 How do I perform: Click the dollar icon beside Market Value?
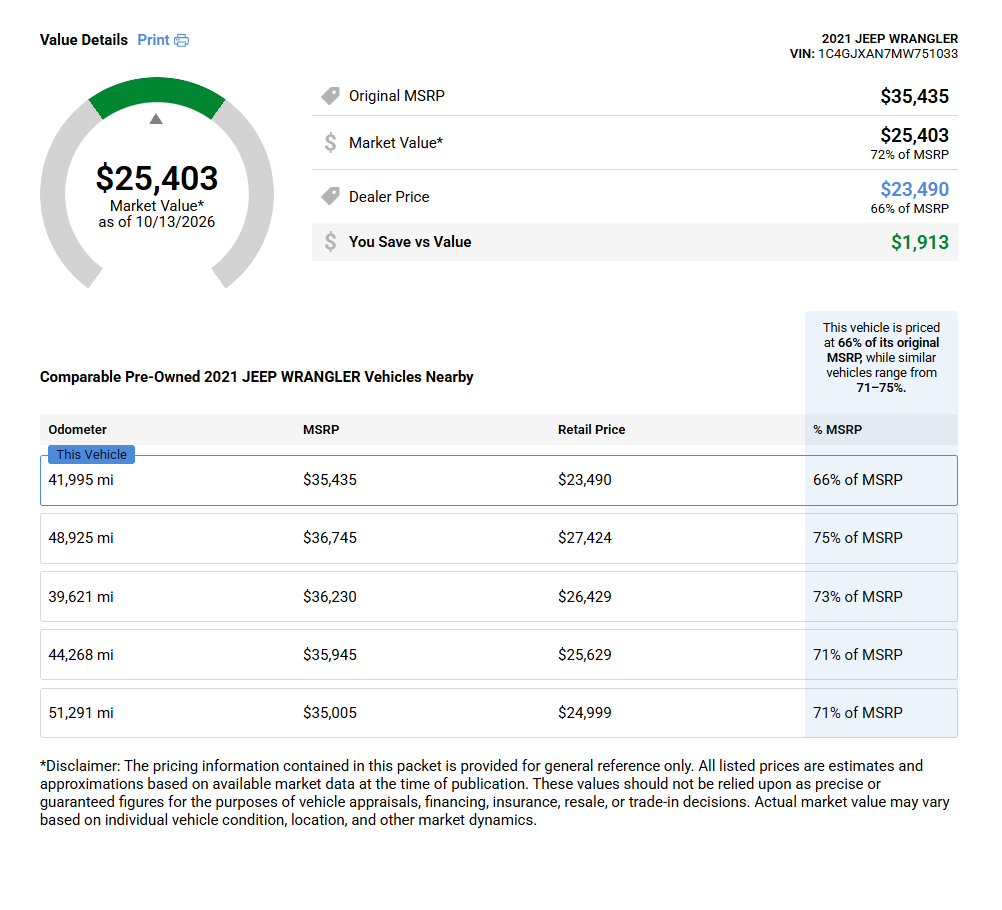[x=330, y=143]
